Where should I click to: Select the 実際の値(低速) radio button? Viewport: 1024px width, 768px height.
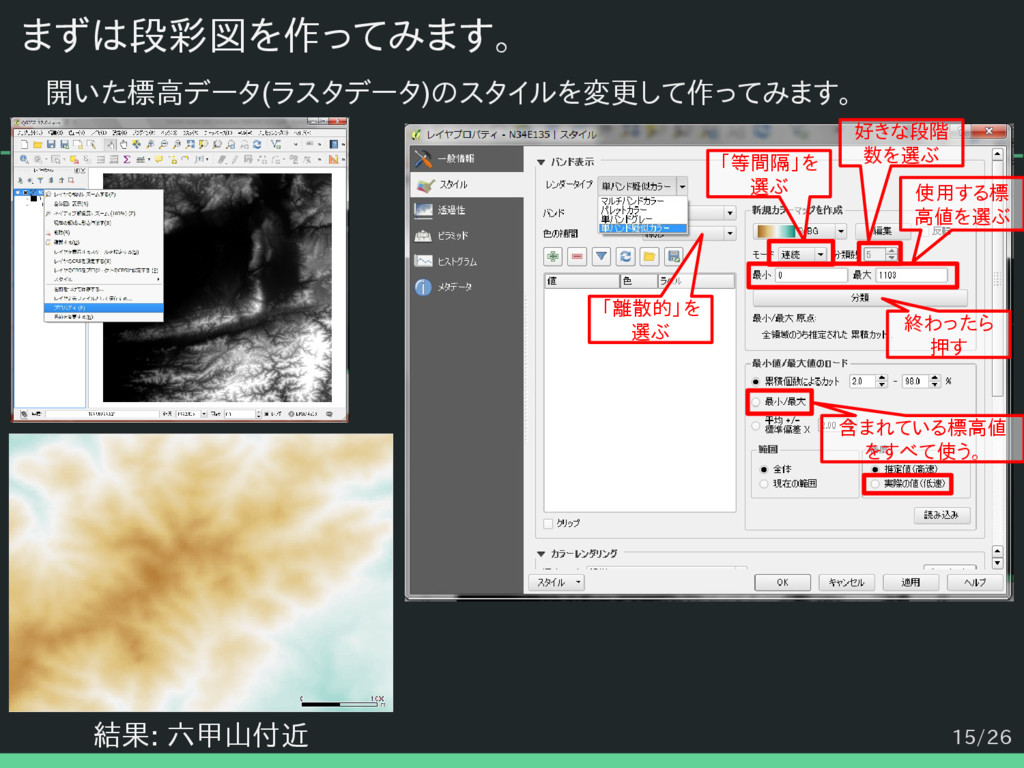click(875, 484)
